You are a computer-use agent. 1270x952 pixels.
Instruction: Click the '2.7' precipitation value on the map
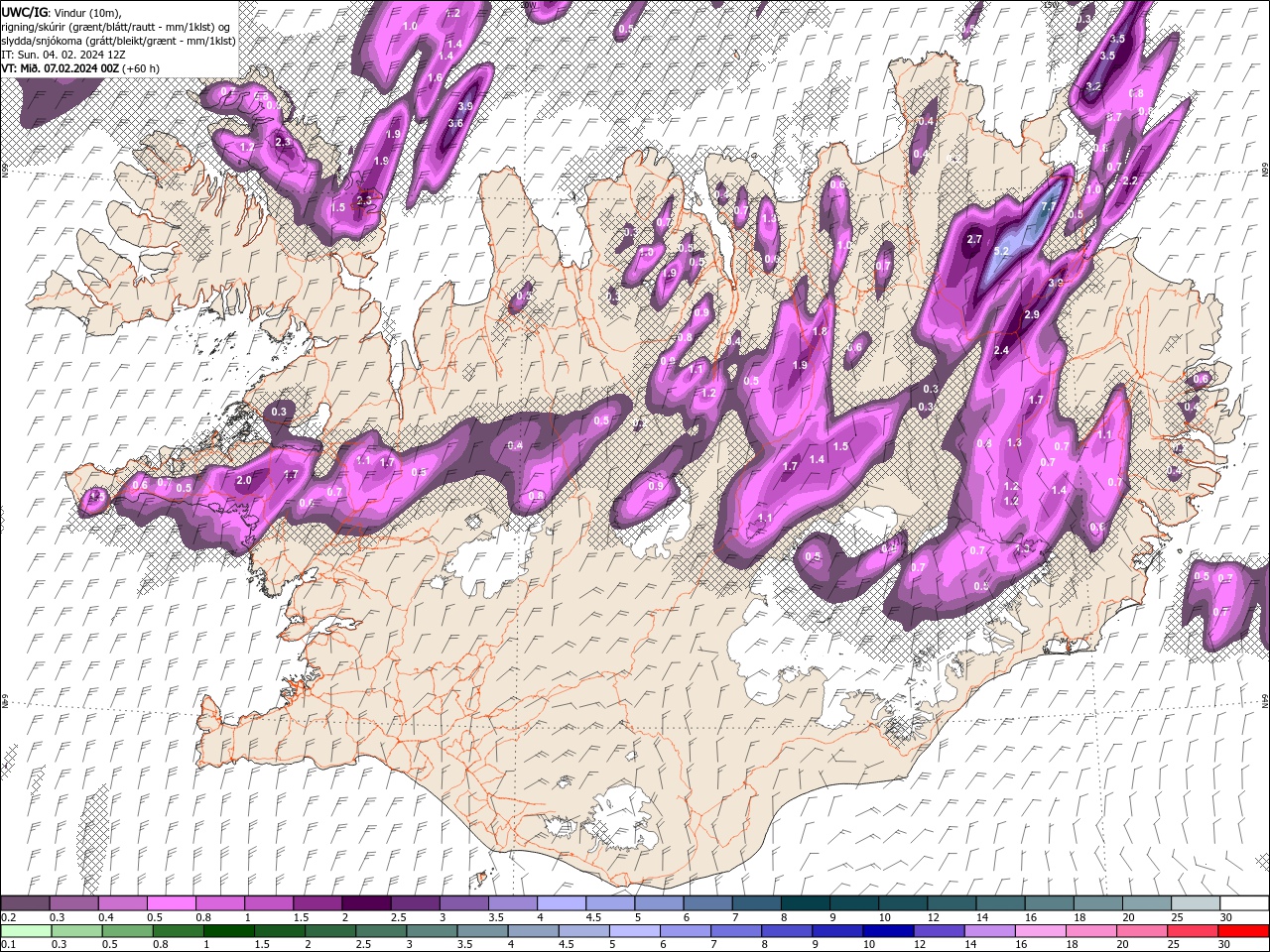pyautogui.click(x=974, y=239)
